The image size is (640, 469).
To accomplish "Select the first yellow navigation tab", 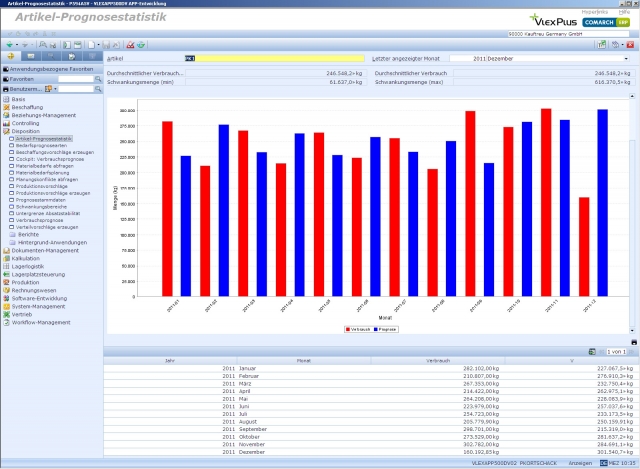I will [12, 58].
